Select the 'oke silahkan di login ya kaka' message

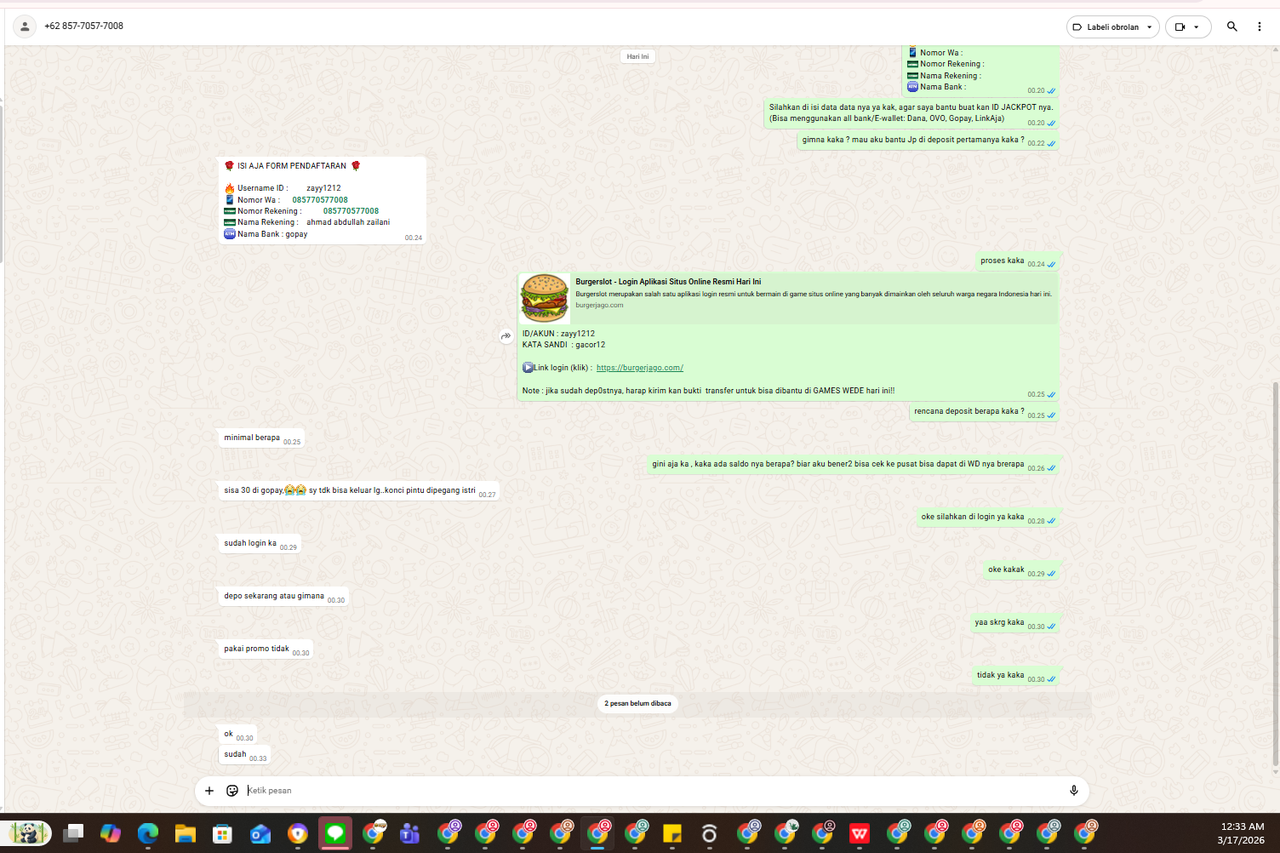(x=988, y=518)
